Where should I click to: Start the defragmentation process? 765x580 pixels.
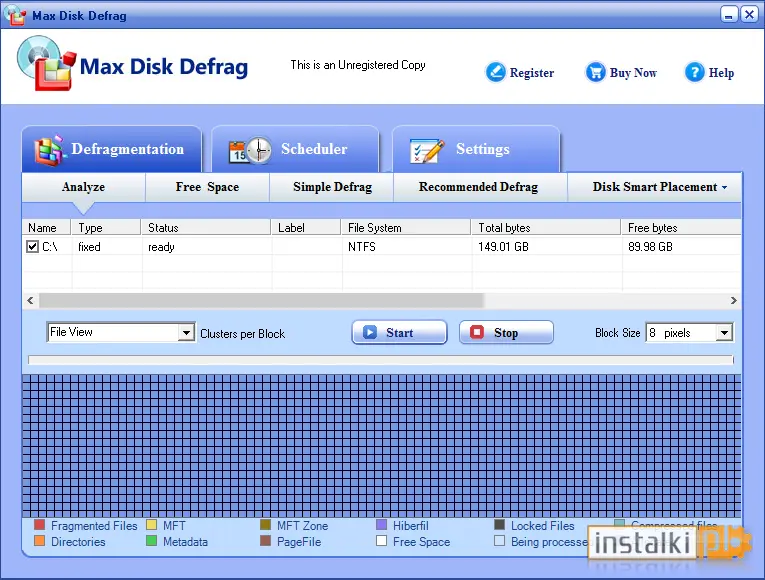coord(399,333)
